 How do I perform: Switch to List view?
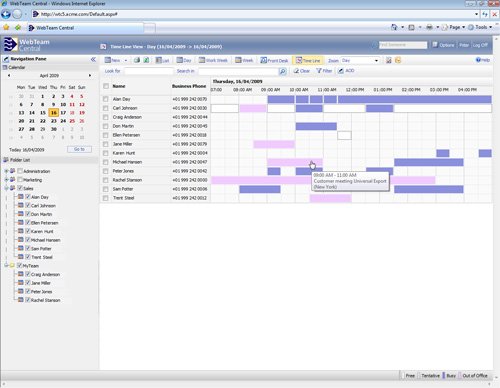(x=162, y=60)
